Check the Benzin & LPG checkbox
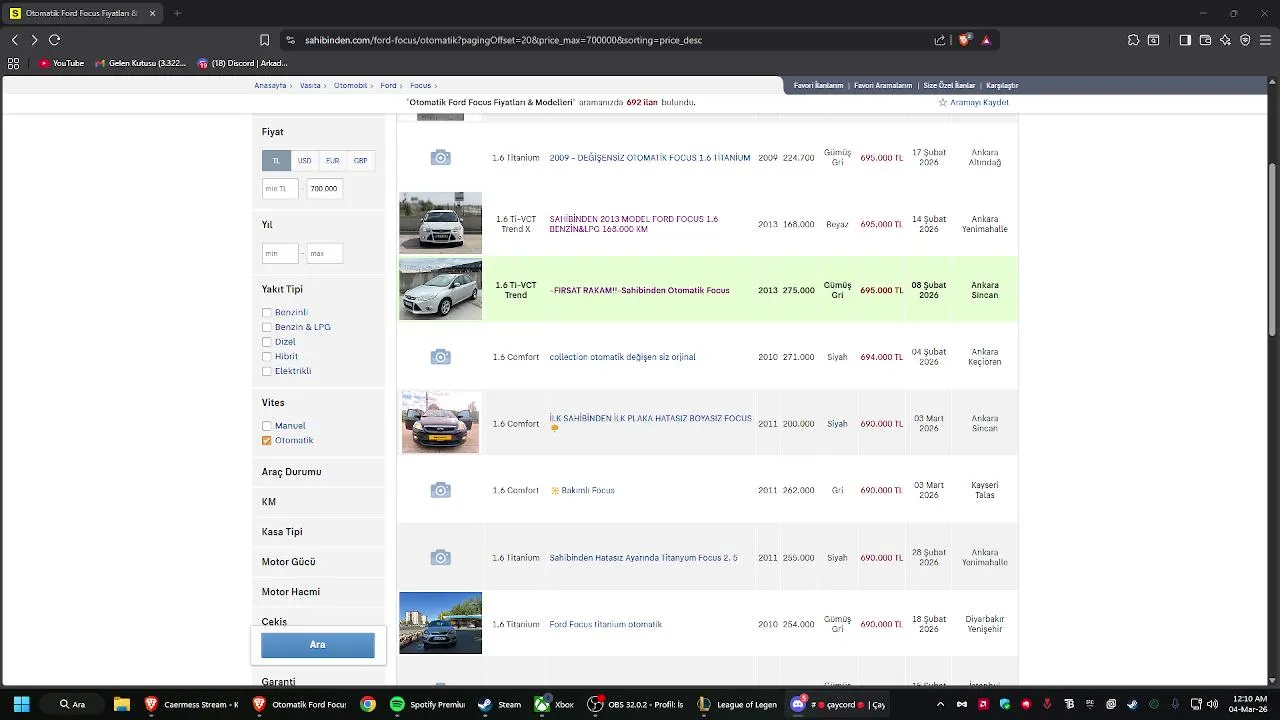The image size is (1280, 720). pyautogui.click(x=267, y=327)
